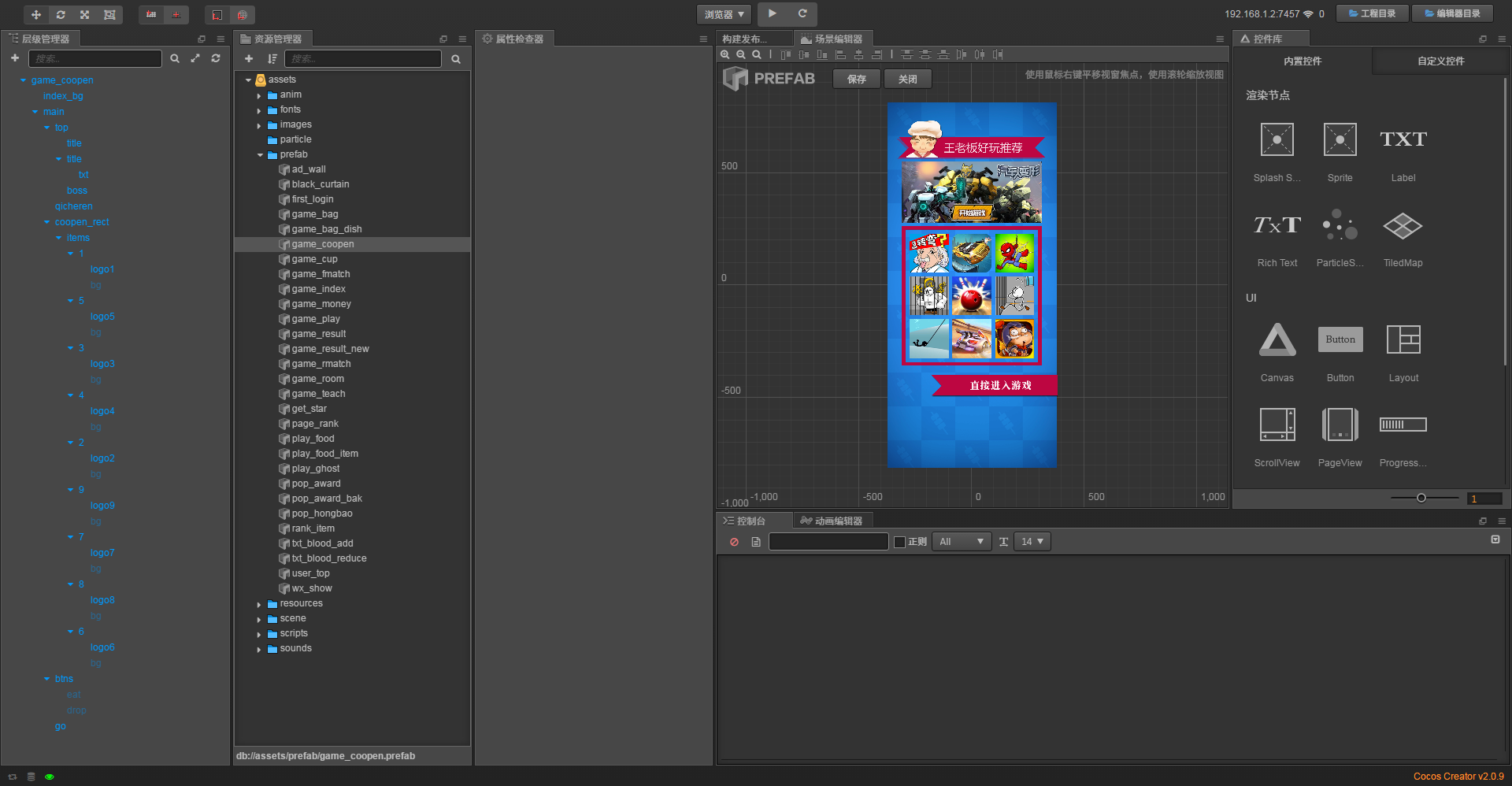
Task: Reset scene zoom with magnifier icon
Action: [757, 54]
